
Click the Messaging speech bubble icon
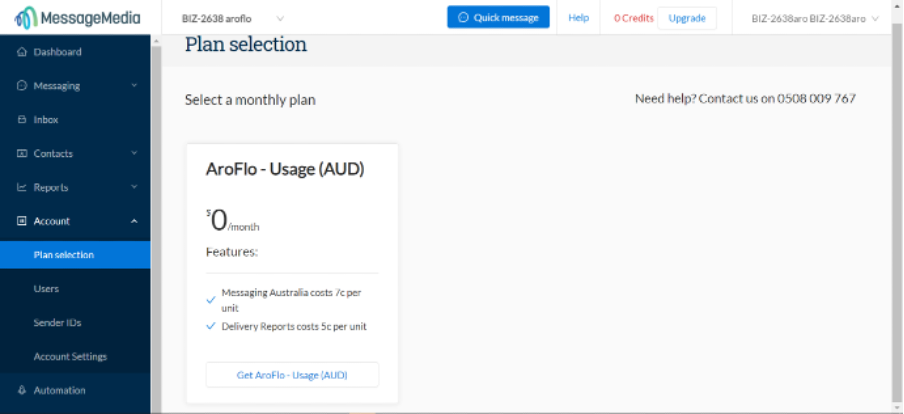coord(22,85)
